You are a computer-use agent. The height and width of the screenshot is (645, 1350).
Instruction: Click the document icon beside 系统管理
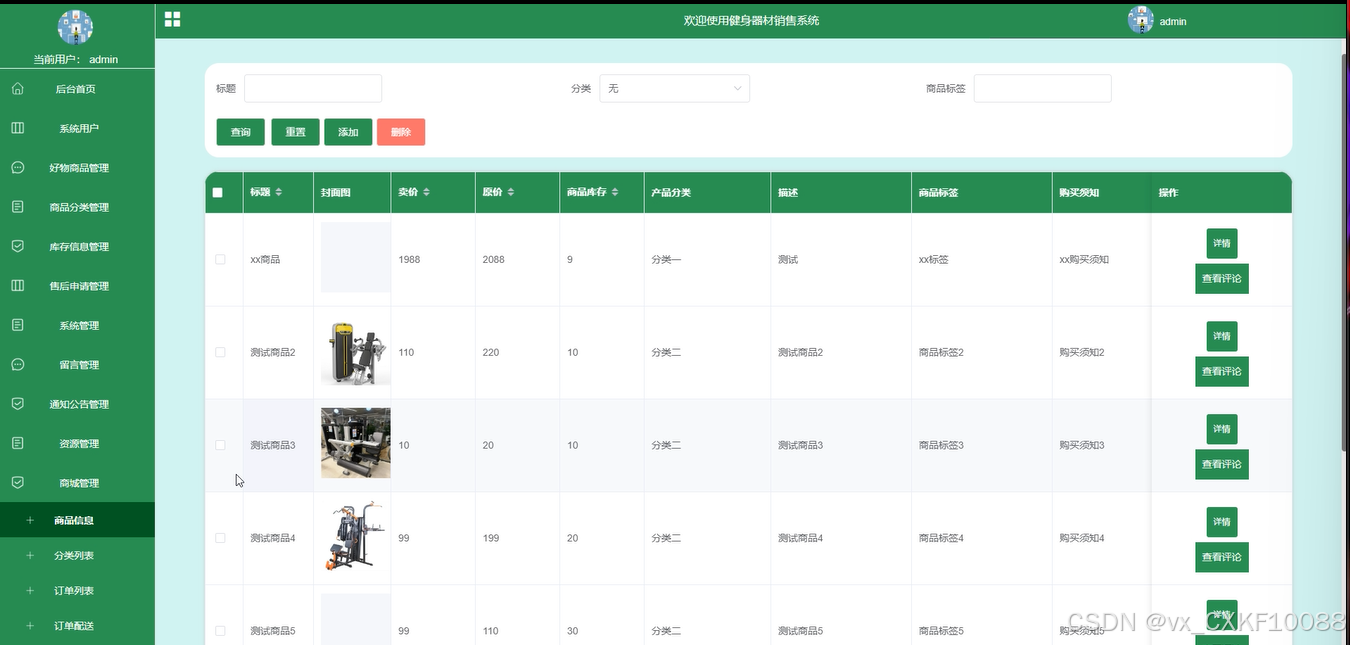point(17,325)
